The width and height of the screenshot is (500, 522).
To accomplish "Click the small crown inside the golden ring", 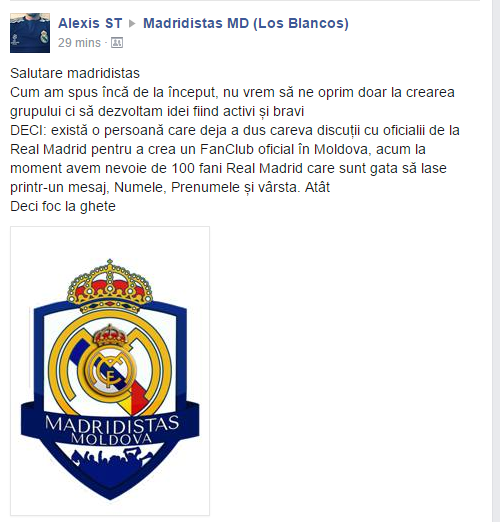I will coord(110,335).
